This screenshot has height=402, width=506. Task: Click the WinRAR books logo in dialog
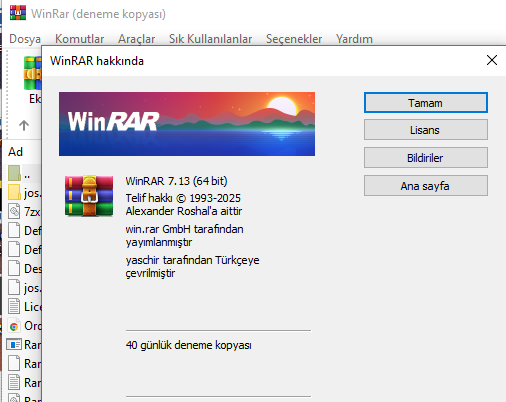pyautogui.click(x=89, y=196)
